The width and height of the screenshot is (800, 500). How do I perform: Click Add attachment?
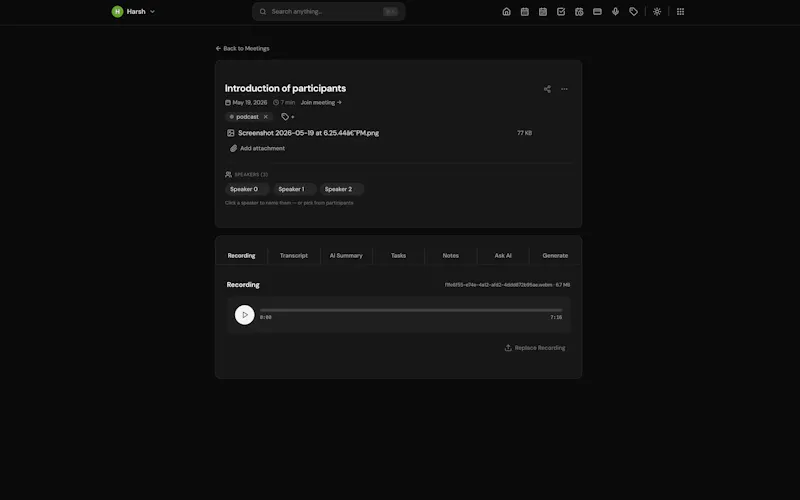point(258,148)
